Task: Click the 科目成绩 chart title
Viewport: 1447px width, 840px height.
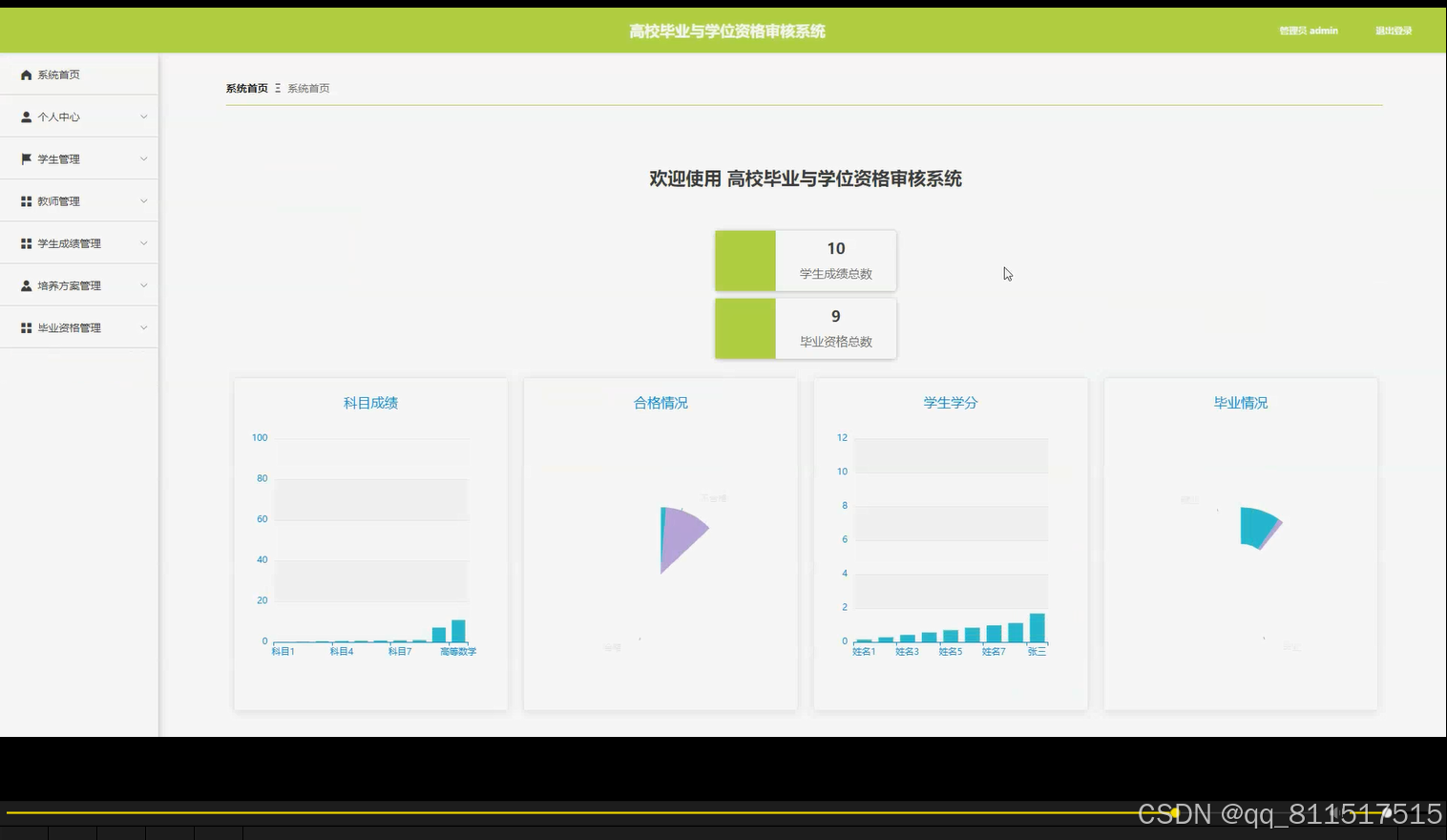Action: pos(370,403)
